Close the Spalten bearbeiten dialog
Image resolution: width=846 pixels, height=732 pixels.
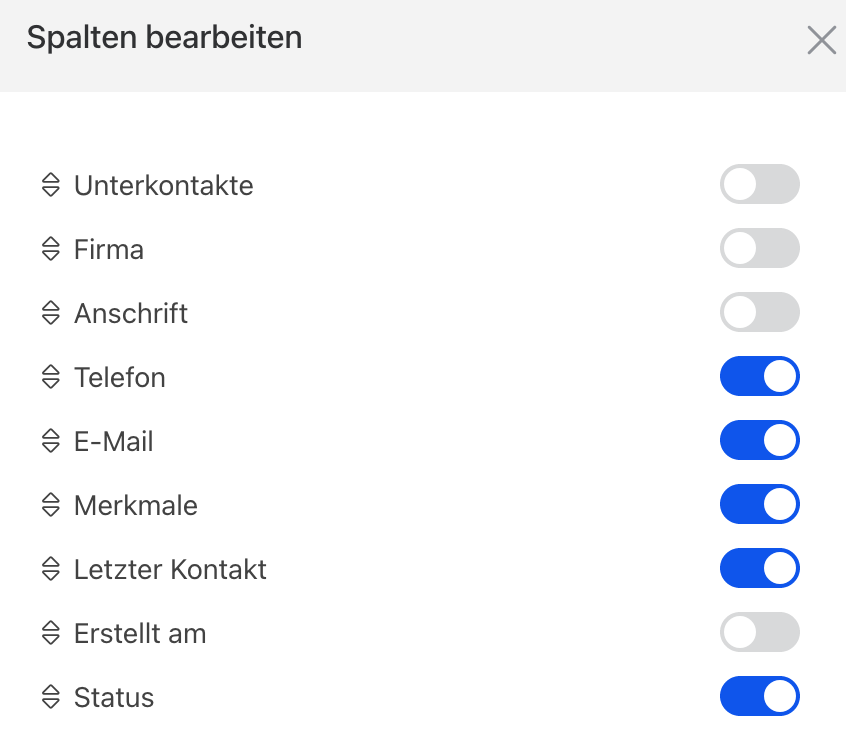[x=821, y=40]
